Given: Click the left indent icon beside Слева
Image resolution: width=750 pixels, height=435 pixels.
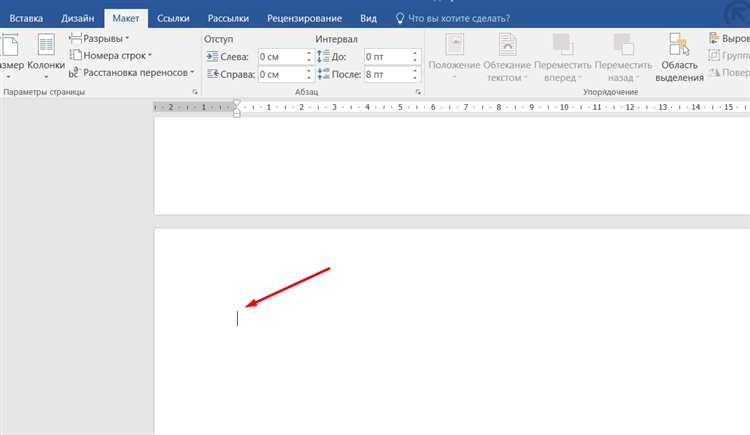Looking at the screenshot, I should pos(212,56).
